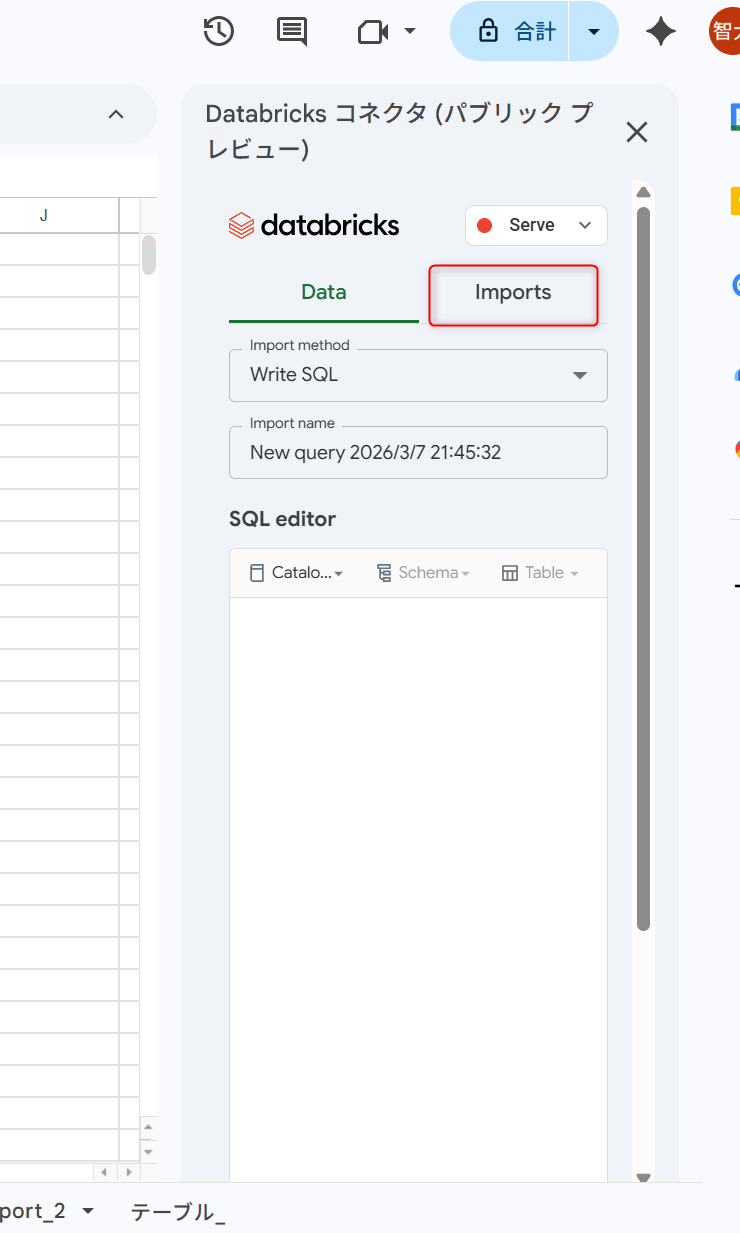The width and height of the screenshot is (740, 1233).
Task: Select the テーブル_ sheet tab
Action: click(x=177, y=1212)
